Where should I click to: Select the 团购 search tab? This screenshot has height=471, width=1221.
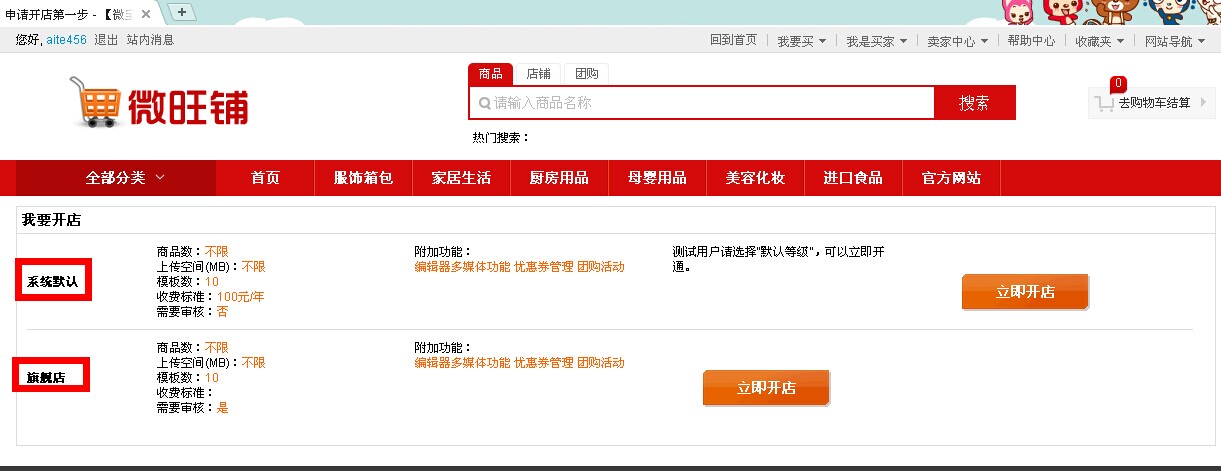[x=586, y=74]
